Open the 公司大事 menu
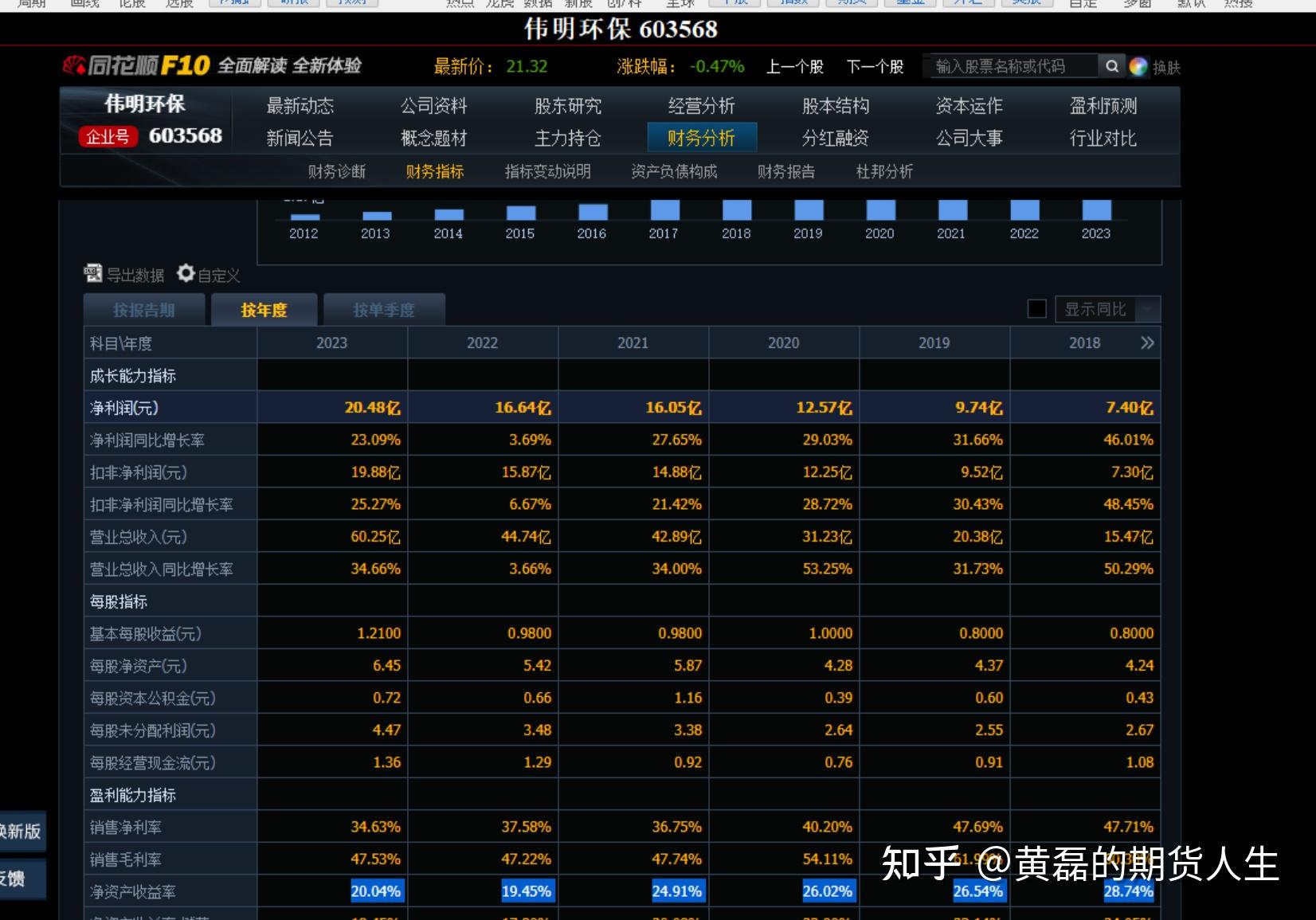 point(969,139)
